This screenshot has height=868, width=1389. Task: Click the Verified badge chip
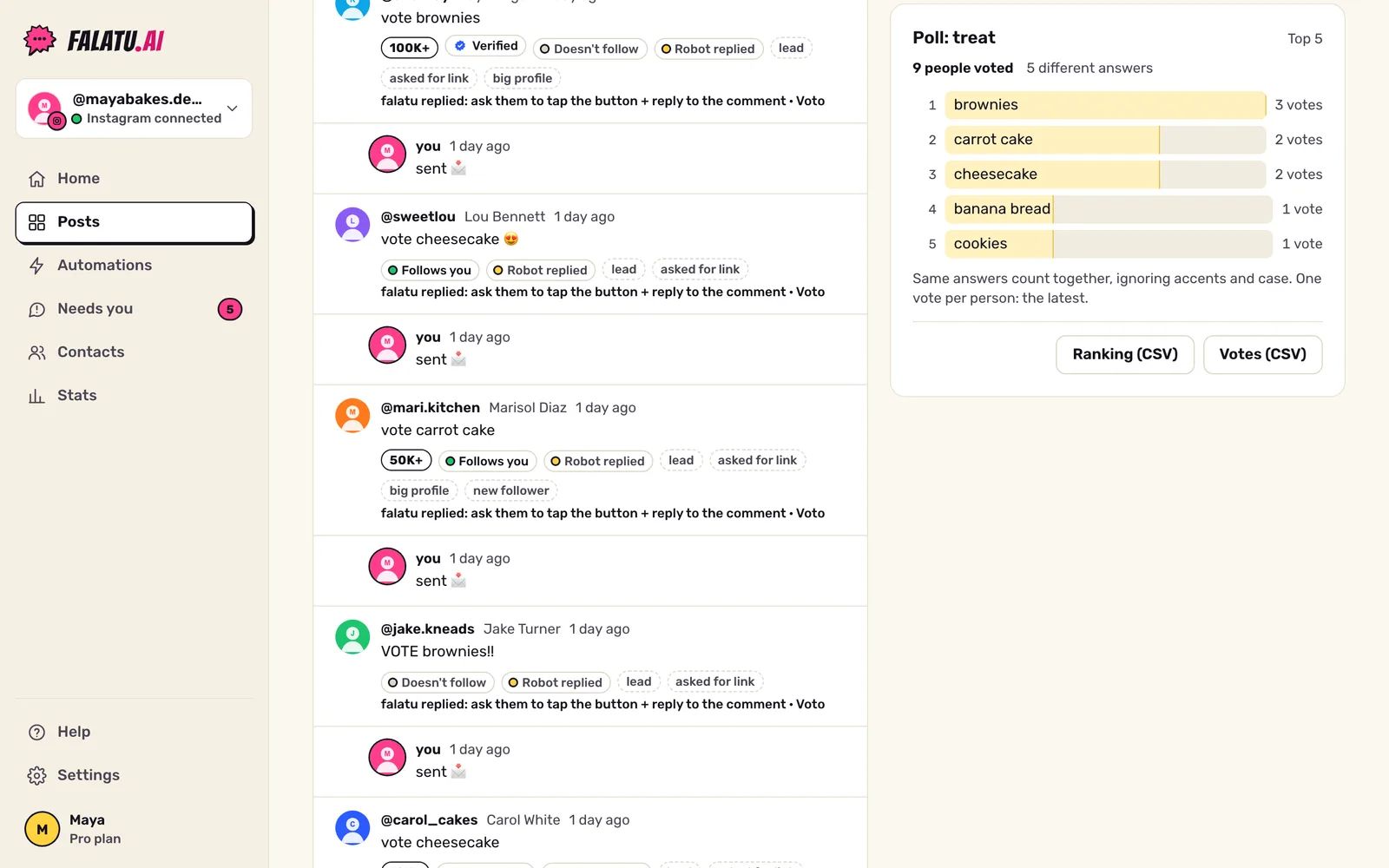pyautogui.click(x=486, y=46)
